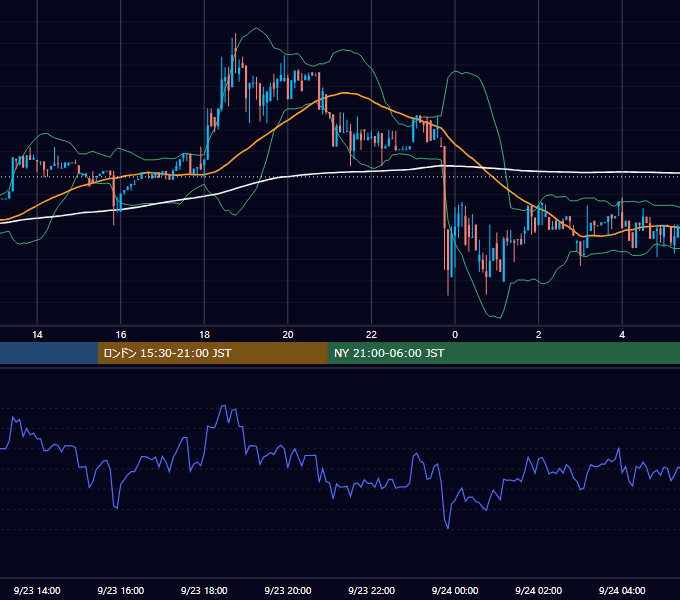Click the 9/23 14:00 timestamp label
Viewport: 680px width, 600px height.
37,590
